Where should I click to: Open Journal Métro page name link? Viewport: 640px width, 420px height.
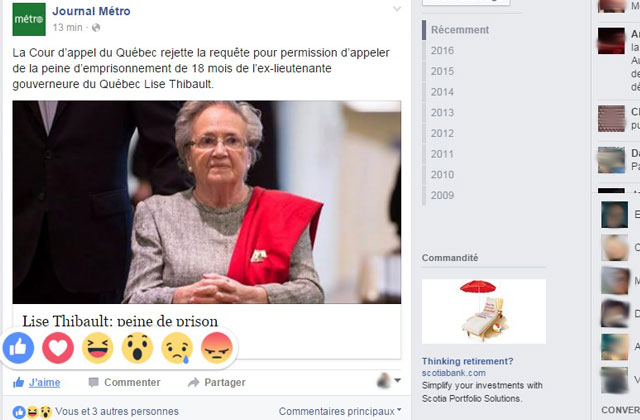pos(91,11)
